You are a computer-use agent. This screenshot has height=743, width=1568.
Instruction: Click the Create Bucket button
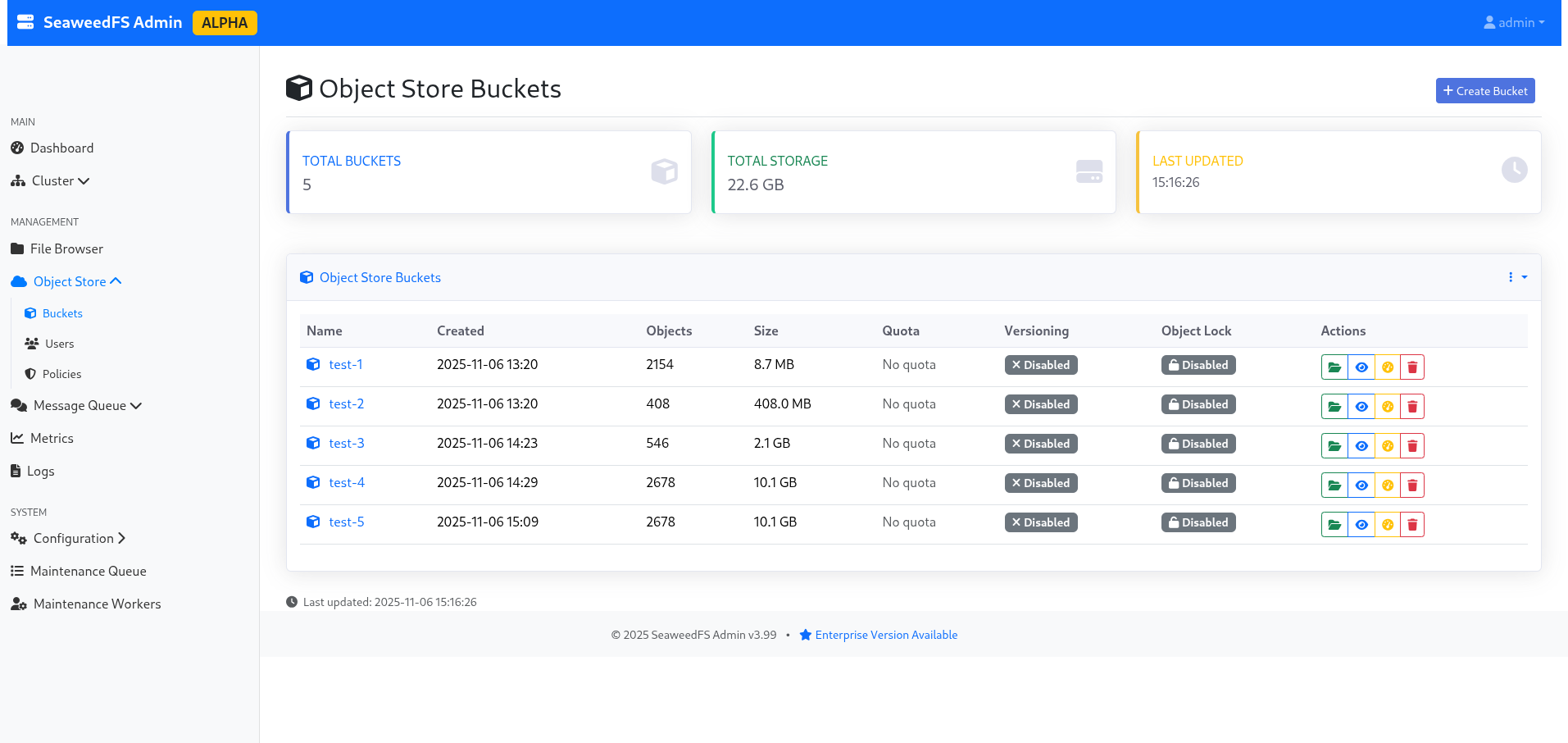(1484, 91)
